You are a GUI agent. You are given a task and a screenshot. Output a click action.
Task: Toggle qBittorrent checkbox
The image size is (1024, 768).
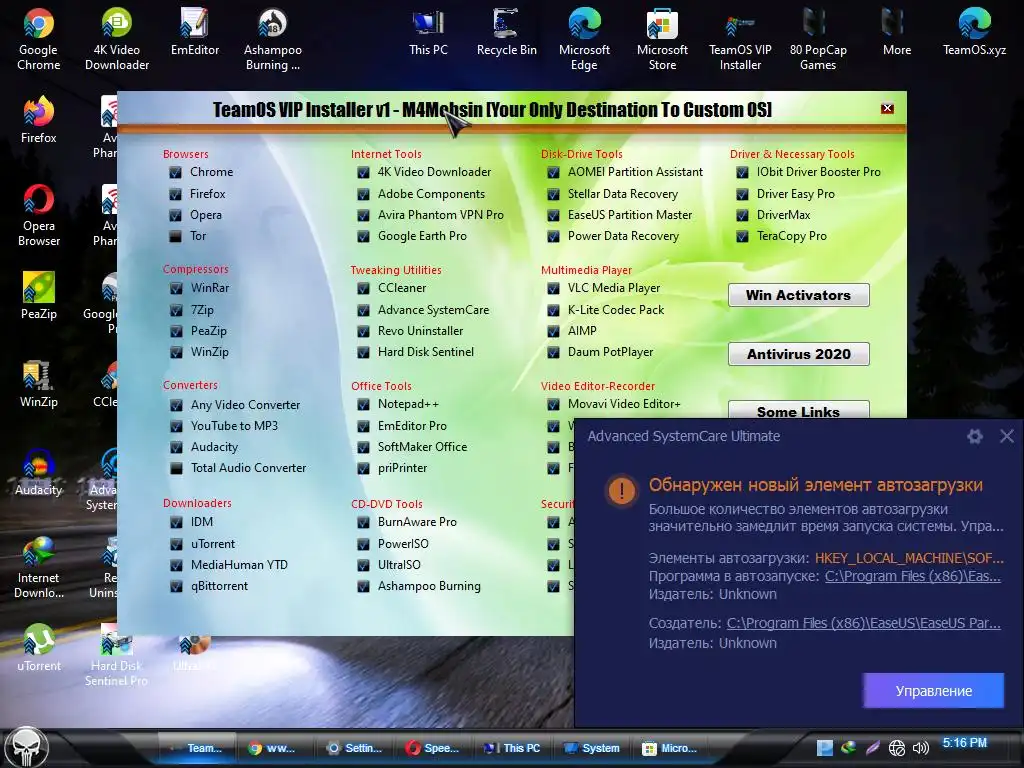point(176,586)
